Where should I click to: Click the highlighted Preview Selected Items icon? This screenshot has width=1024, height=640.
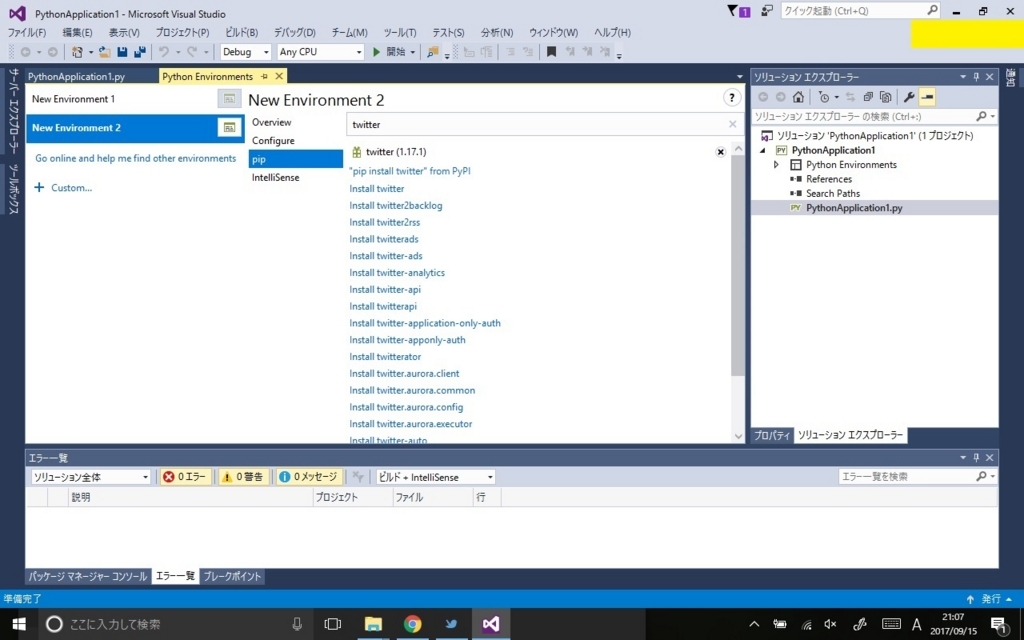point(927,97)
